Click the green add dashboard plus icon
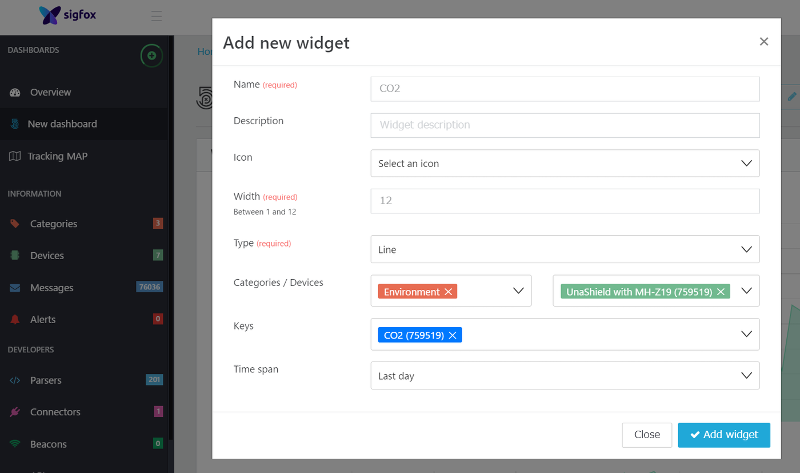 152,56
